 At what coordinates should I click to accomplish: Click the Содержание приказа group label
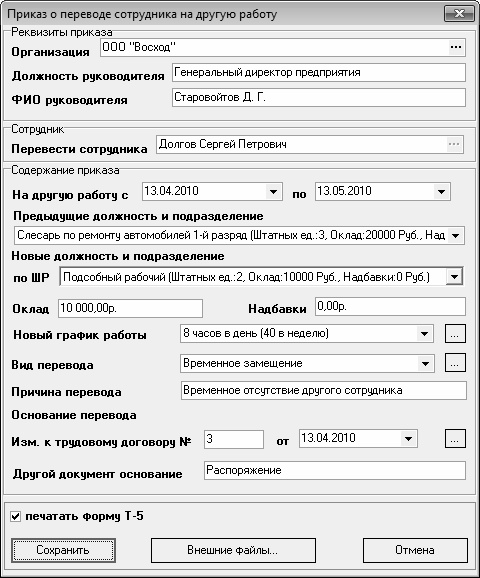click(65, 170)
